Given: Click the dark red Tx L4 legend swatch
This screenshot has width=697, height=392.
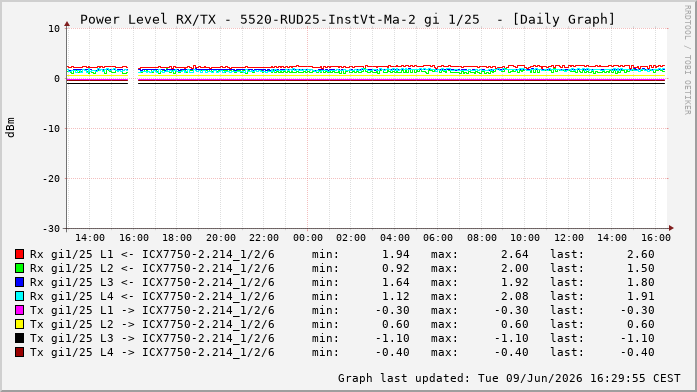Looking at the screenshot, I should click(x=20, y=352).
